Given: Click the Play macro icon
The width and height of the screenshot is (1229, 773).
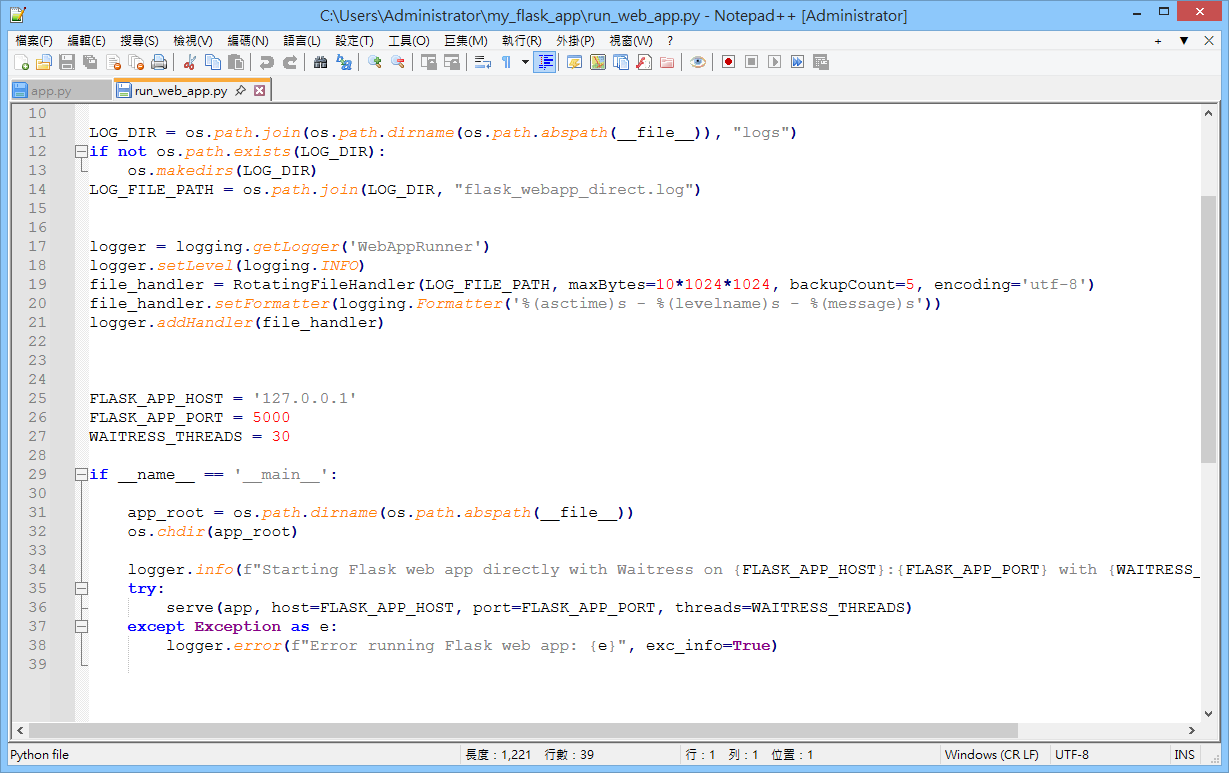Looking at the screenshot, I should click(x=774, y=62).
